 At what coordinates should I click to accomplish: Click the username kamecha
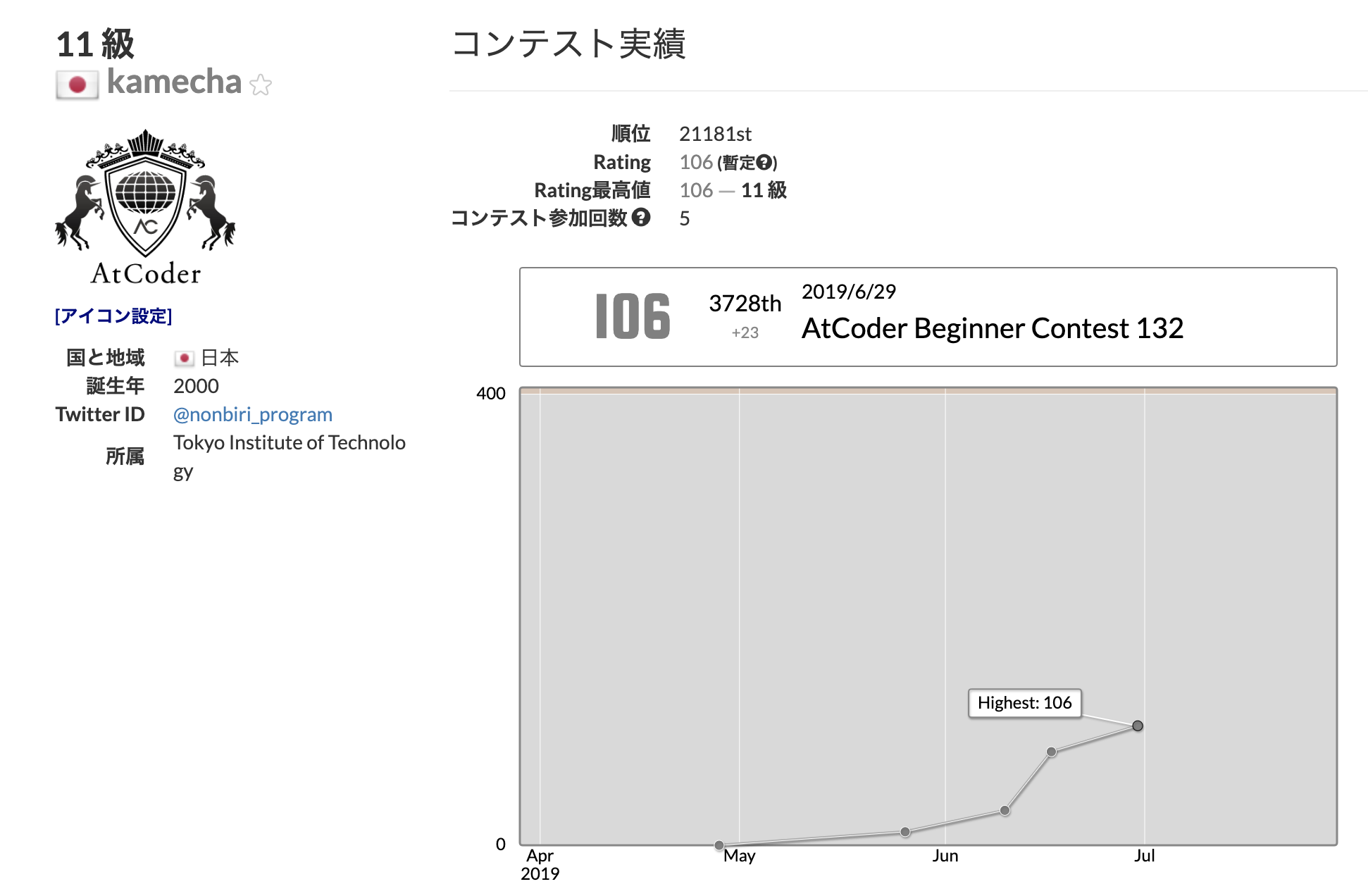point(173,83)
